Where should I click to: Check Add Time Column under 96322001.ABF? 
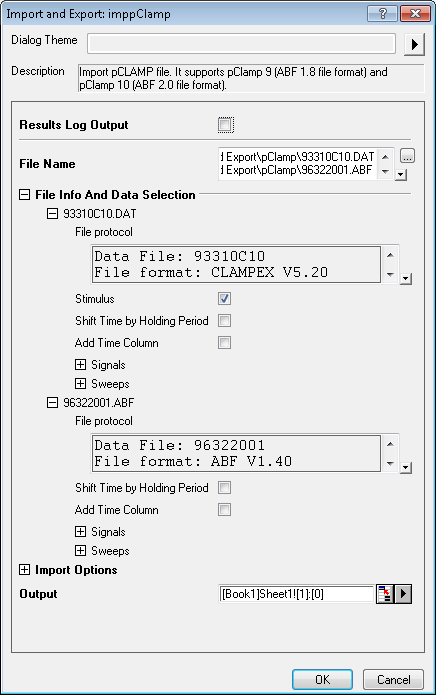point(225,510)
